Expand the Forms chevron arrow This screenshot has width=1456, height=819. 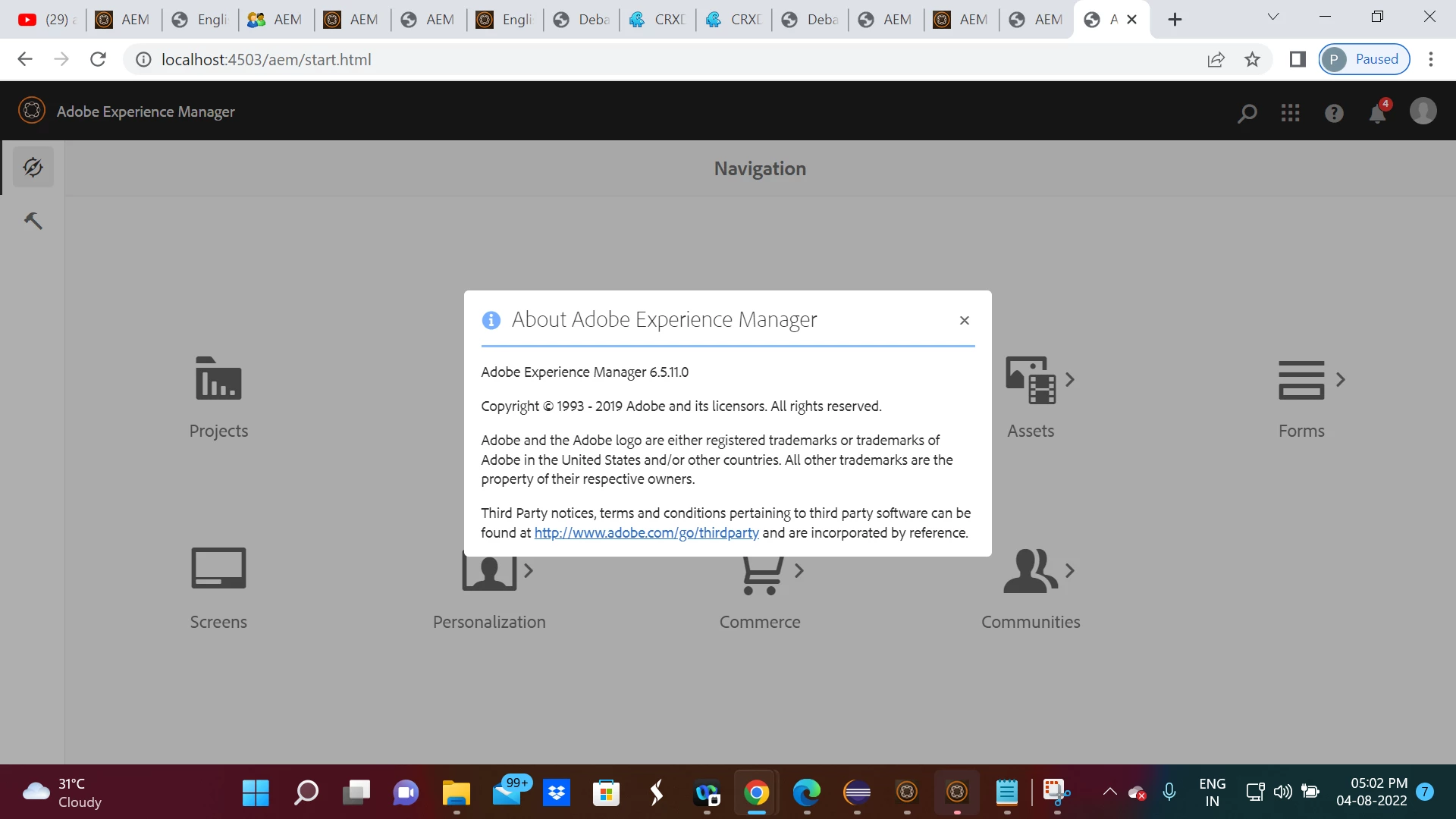pos(1341,379)
